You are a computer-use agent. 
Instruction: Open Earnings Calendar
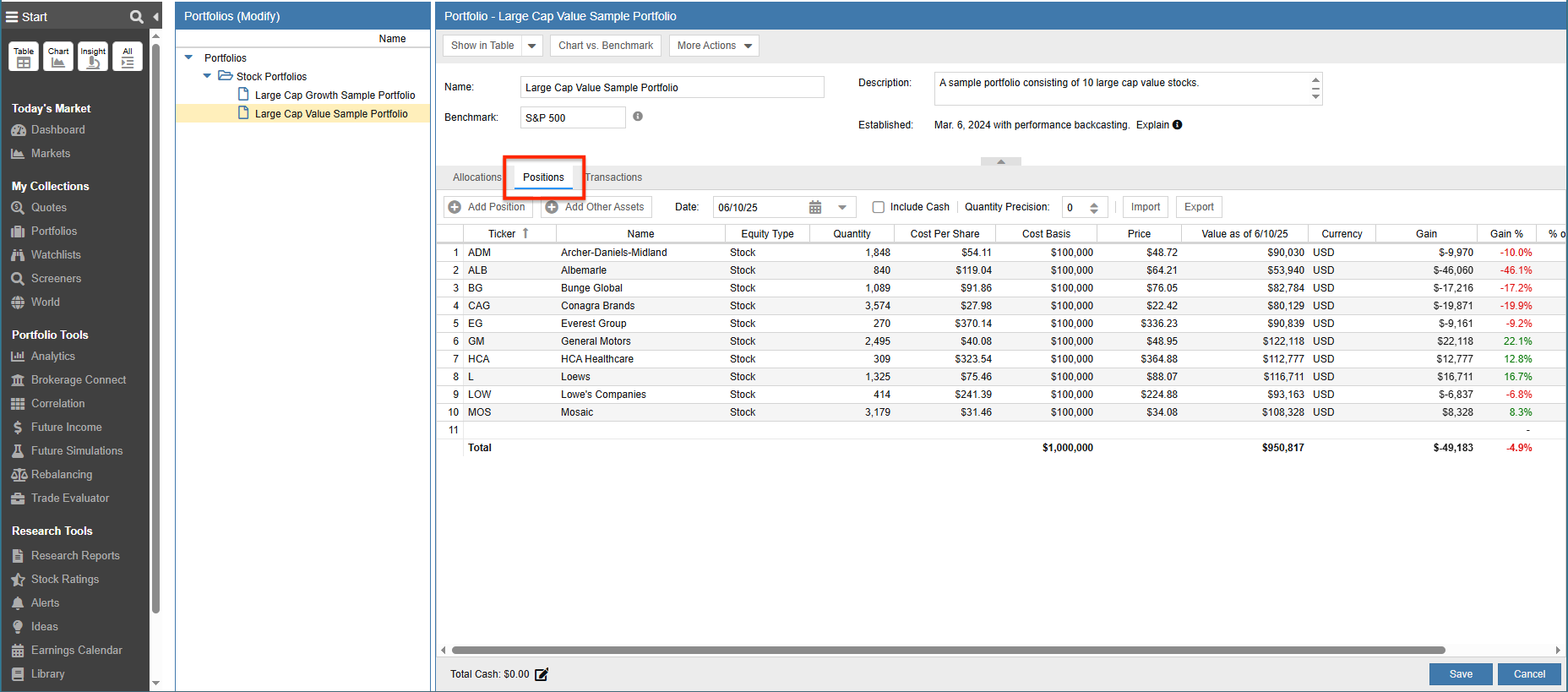pos(67,651)
